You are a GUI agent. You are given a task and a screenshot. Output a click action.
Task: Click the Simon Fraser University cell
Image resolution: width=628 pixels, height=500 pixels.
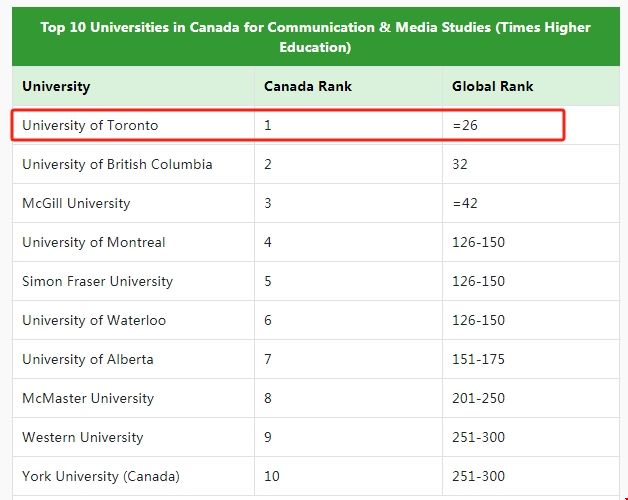click(x=97, y=281)
